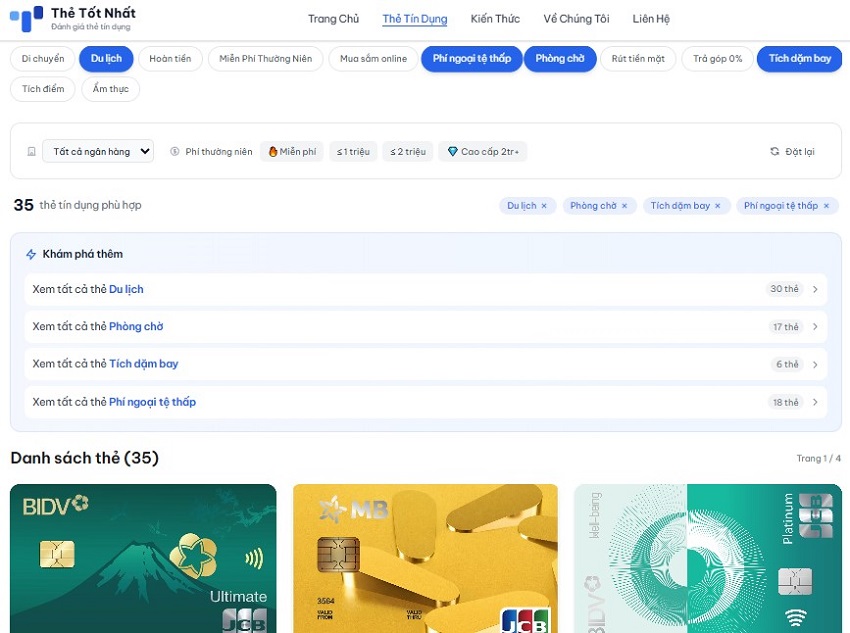The image size is (850, 633).
Task: Go to the Trang Chủ page
Action: (x=333, y=19)
